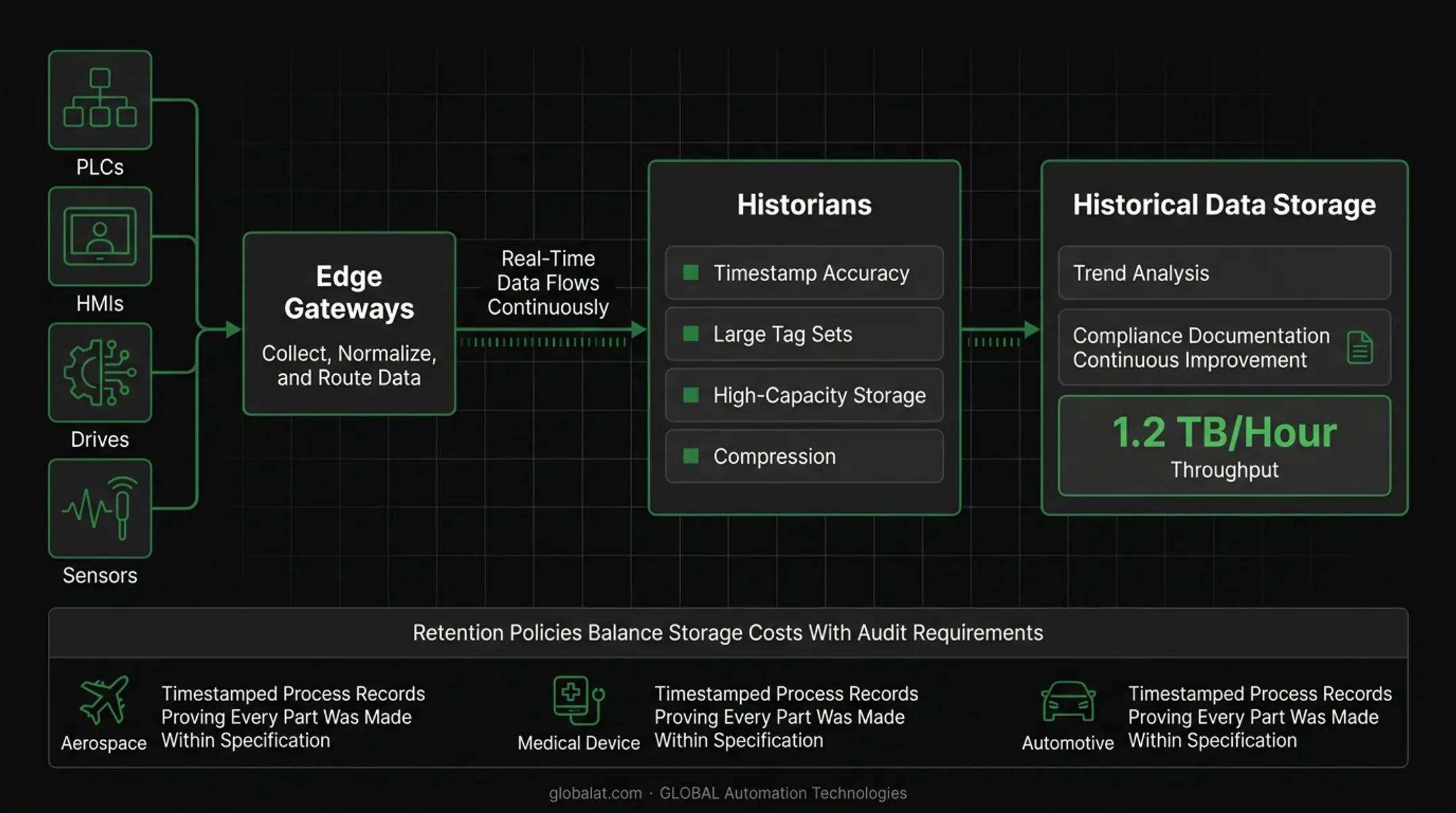Select the Edge Gateways box
Screen dimensions: 1456x813
tap(349, 324)
